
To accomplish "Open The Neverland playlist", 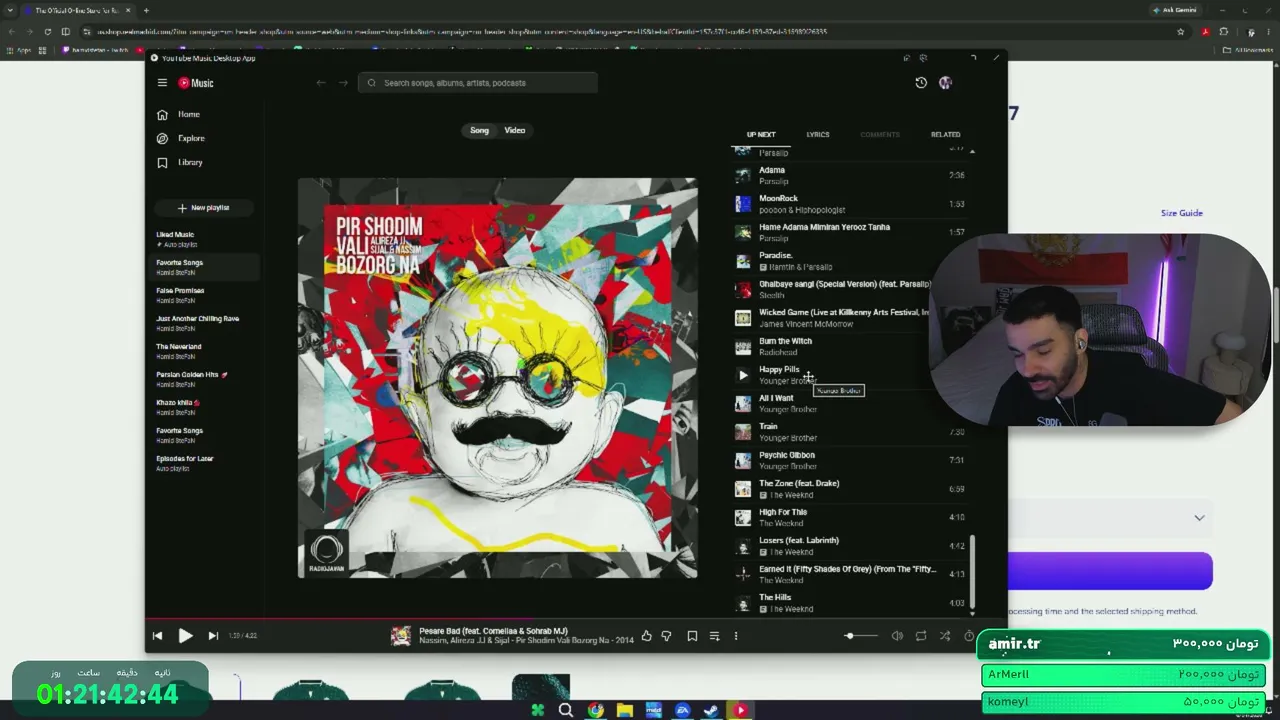I will coord(205,351).
